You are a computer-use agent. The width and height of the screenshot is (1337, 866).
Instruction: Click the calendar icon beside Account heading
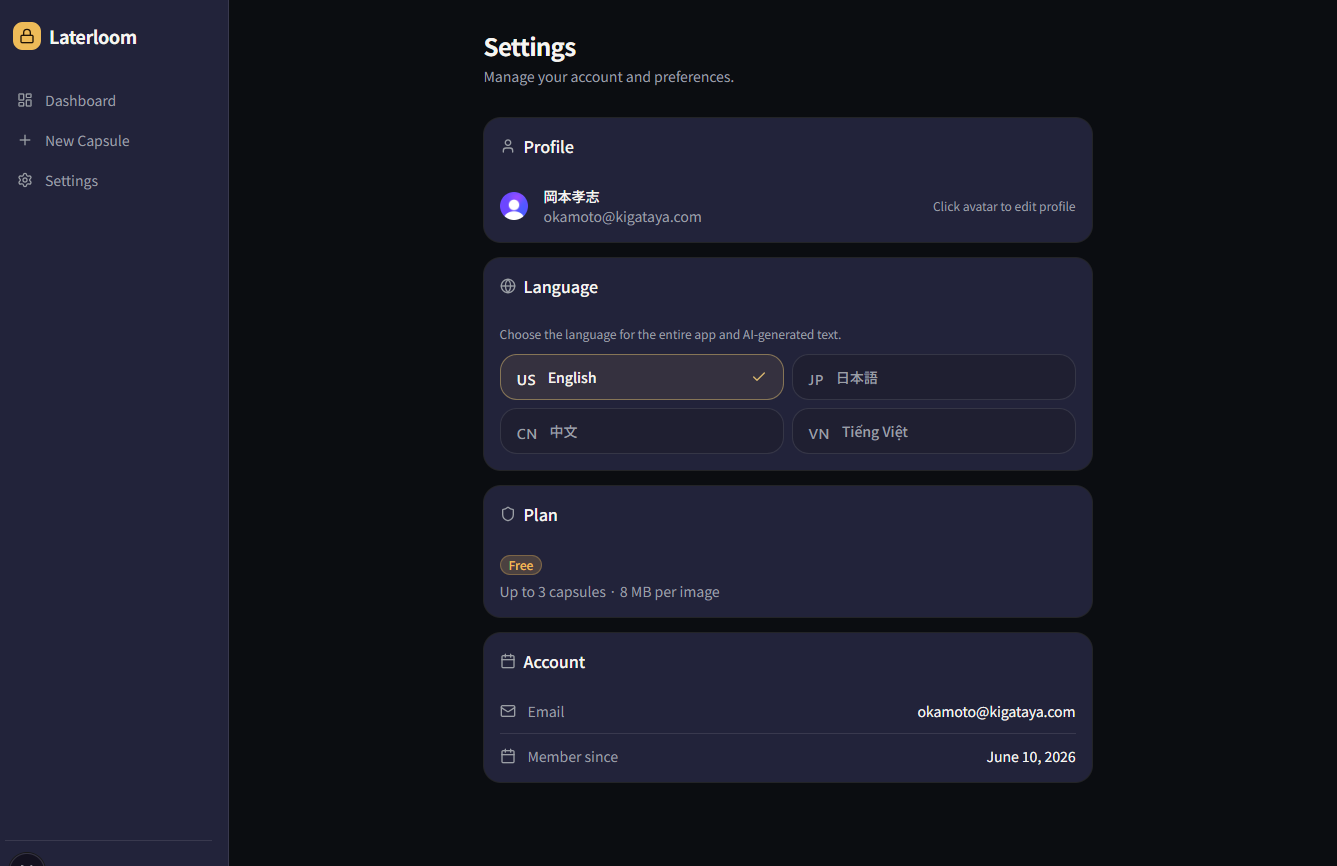tap(508, 661)
